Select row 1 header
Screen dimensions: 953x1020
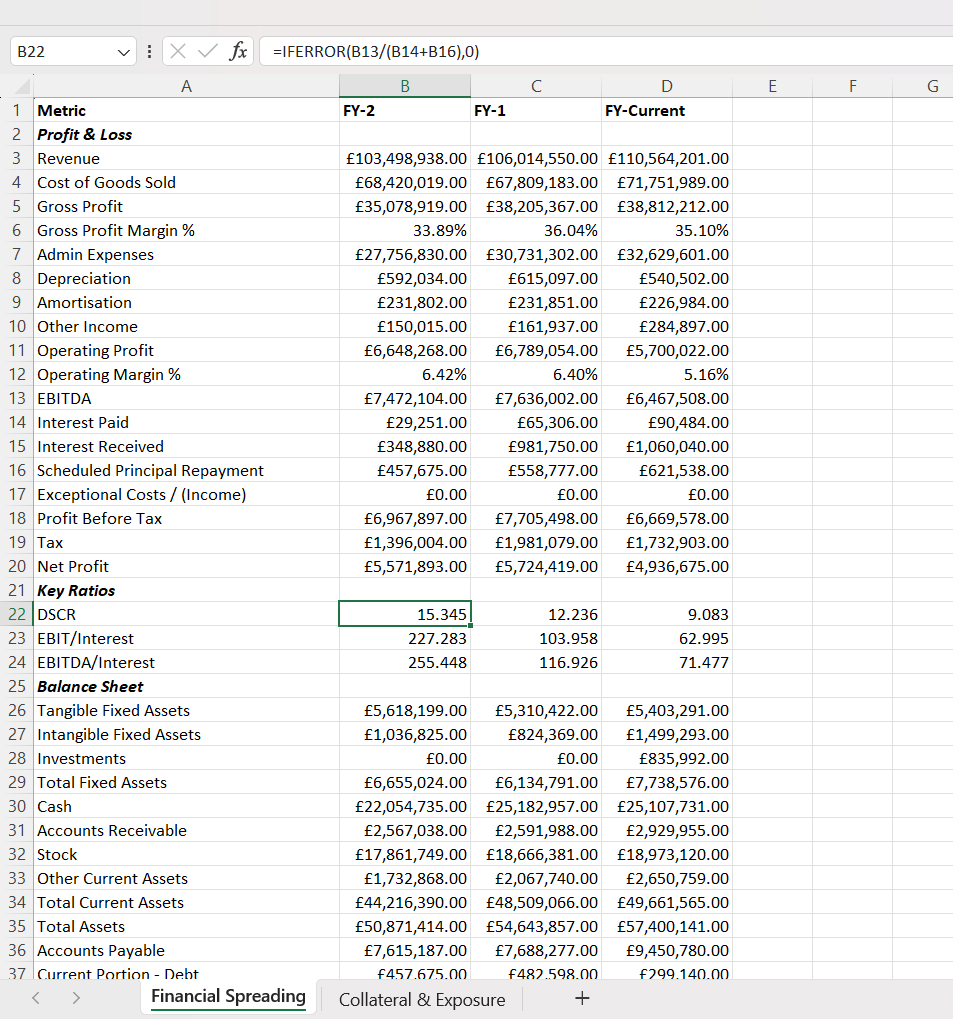(x=17, y=111)
